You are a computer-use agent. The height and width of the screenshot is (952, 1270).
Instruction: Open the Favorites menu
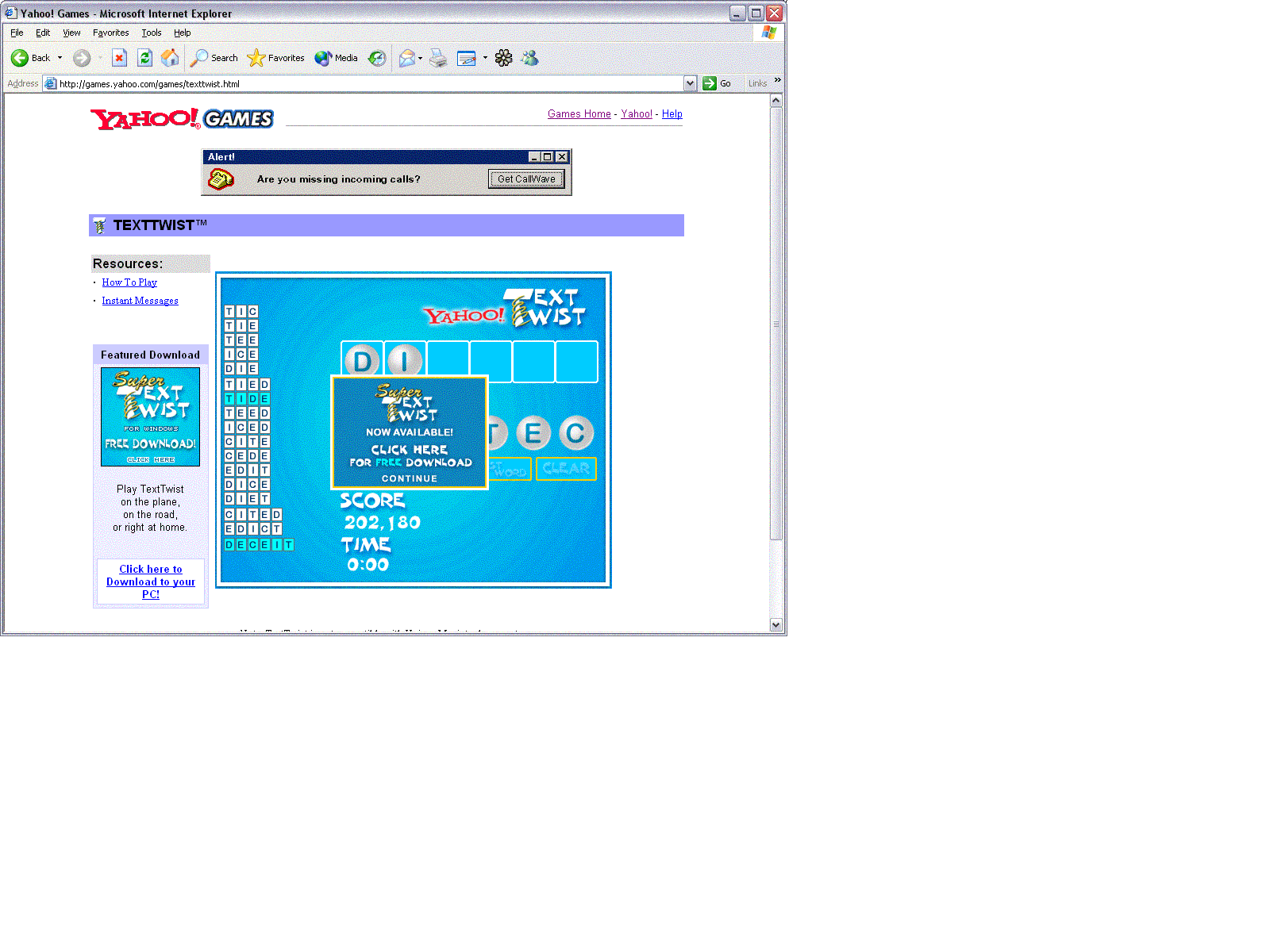pos(110,33)
